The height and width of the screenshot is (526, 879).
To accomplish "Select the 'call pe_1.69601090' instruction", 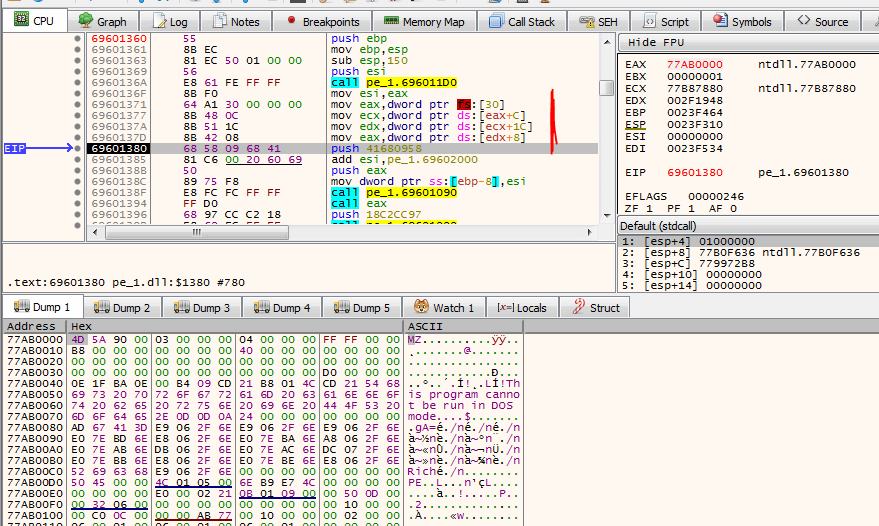I will 394,192.
